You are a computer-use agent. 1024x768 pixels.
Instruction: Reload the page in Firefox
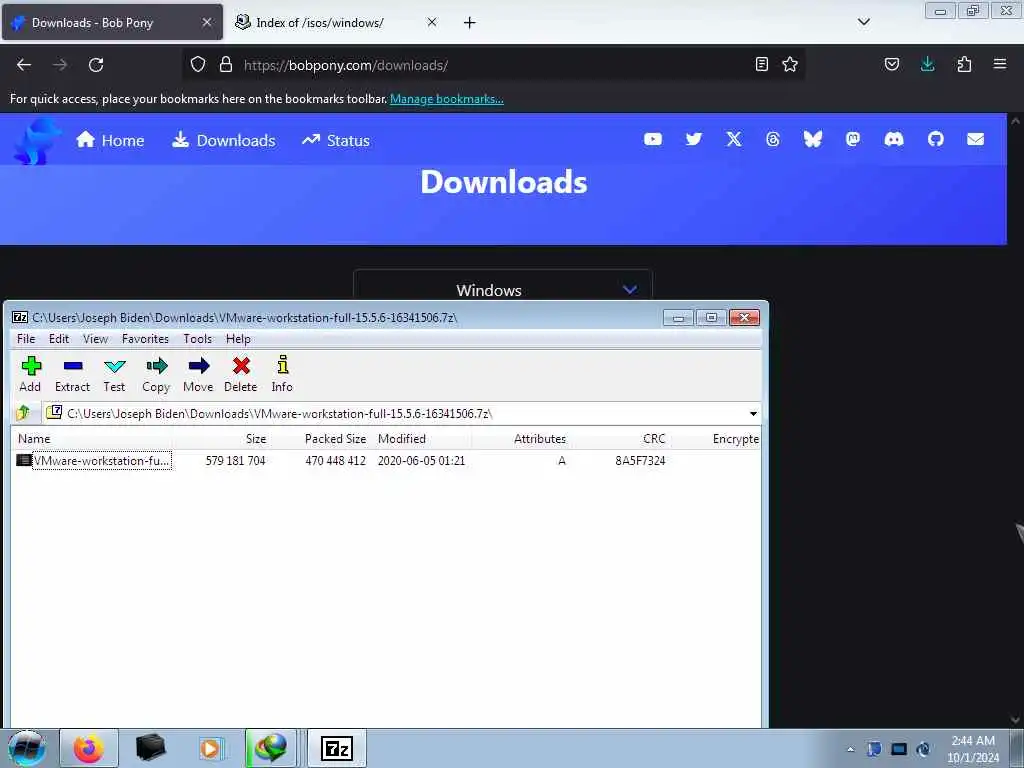(x=96, y=65)
